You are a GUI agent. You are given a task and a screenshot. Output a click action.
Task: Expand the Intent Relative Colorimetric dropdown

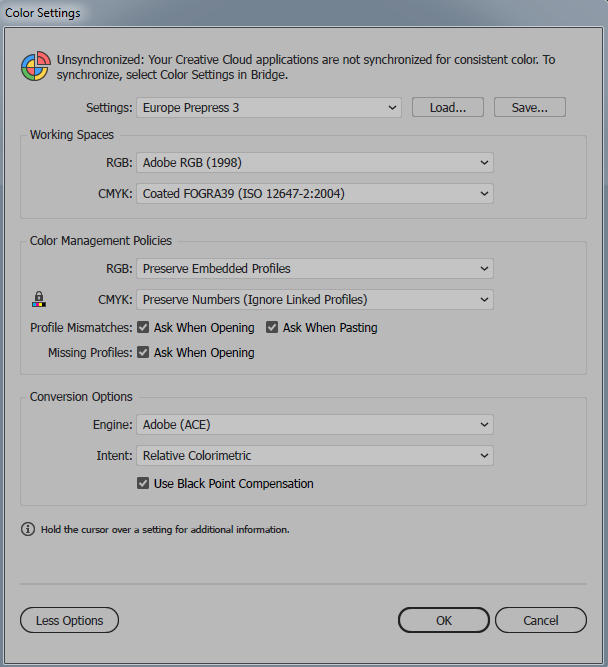(315, 456)
